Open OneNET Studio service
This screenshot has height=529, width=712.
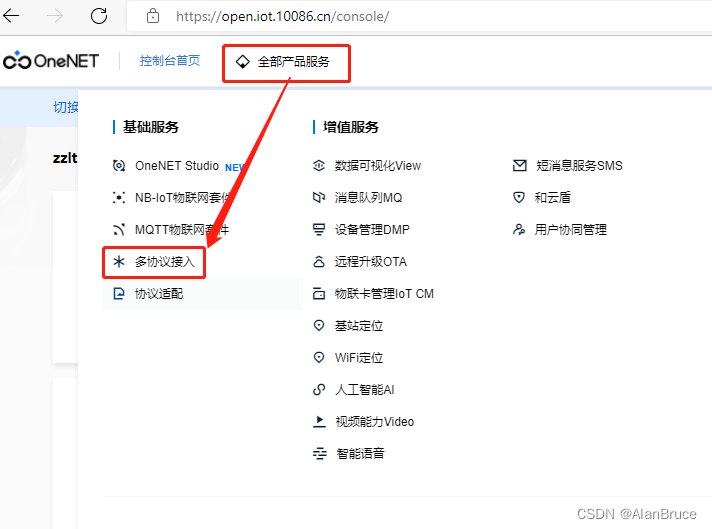tap(177, 166)
